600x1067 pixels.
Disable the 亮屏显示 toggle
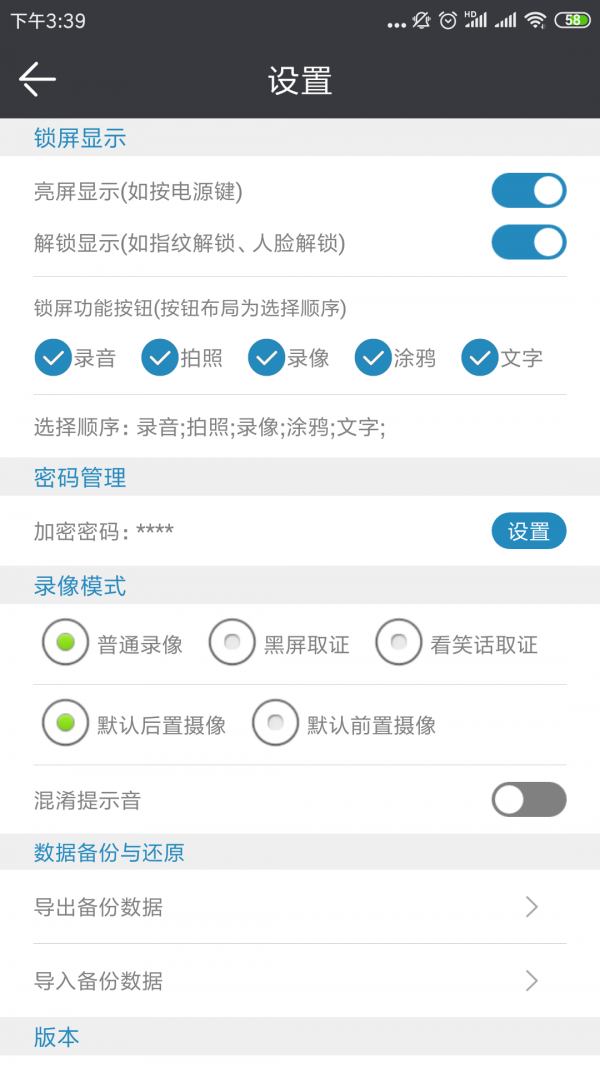click(x=528, y=190)
